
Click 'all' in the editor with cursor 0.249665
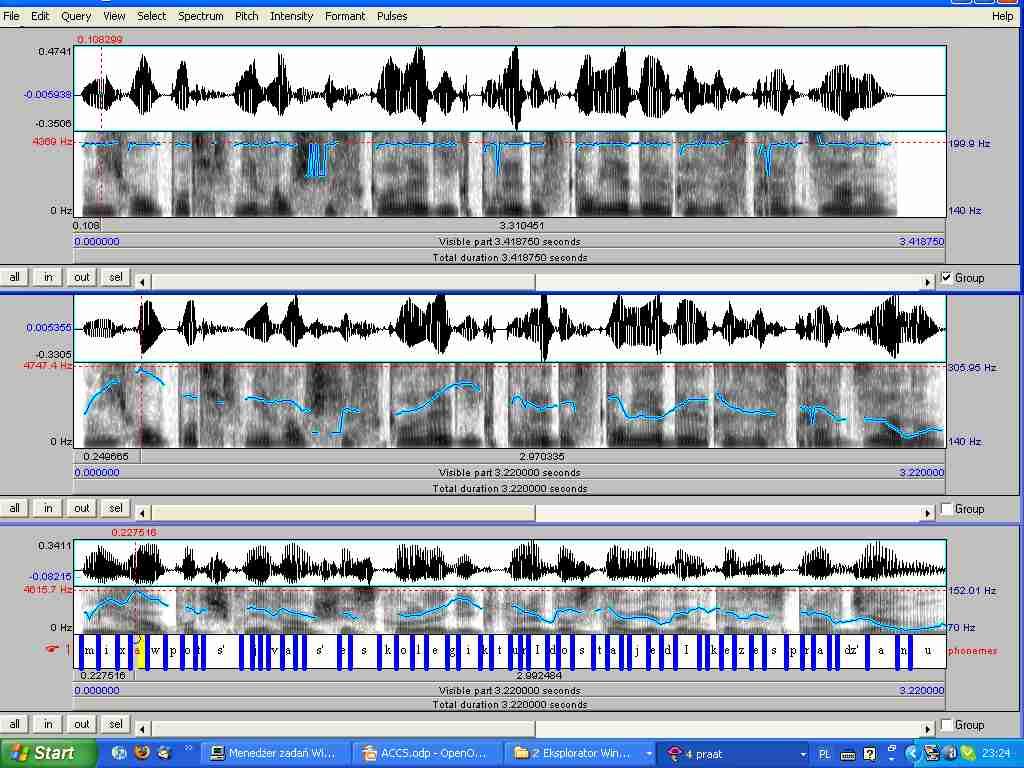[14, 508]
